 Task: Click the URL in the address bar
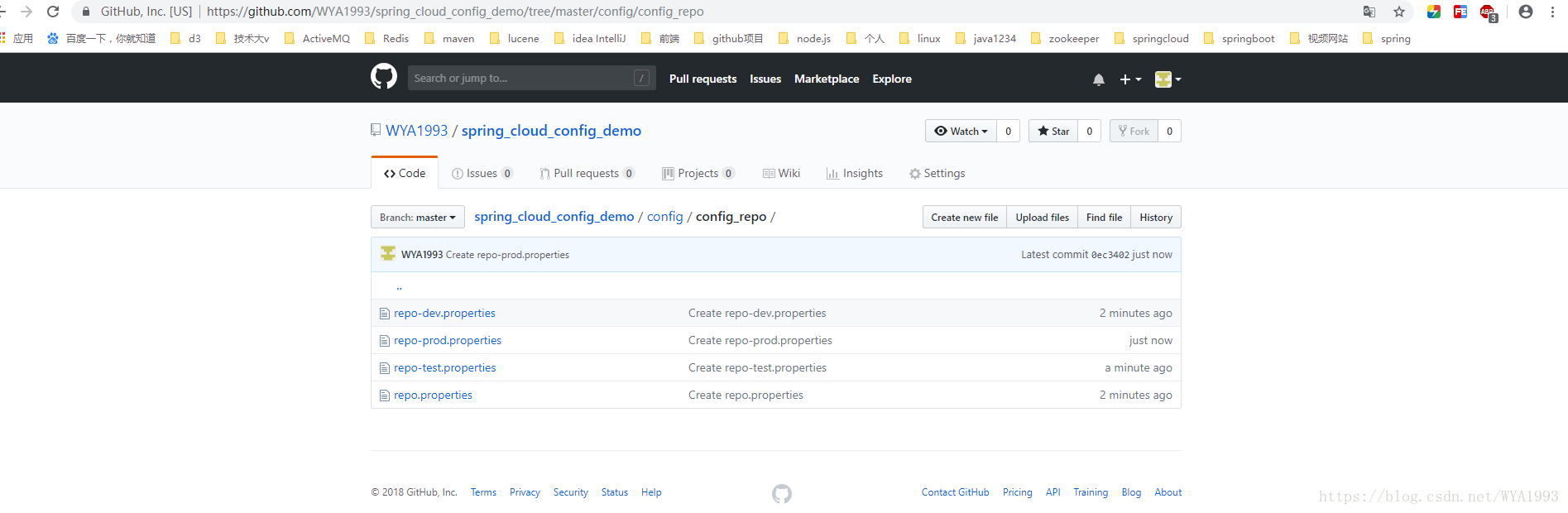click(455, 12)
